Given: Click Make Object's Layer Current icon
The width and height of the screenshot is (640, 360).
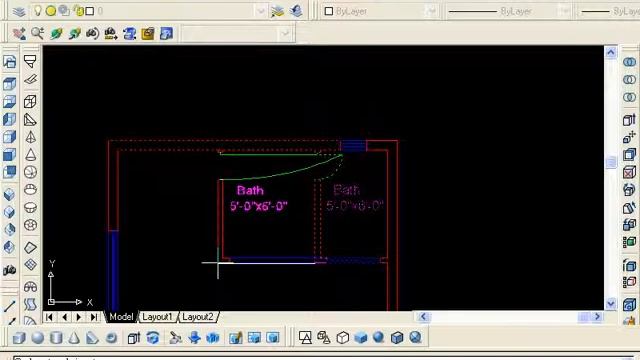Looking at the screenshot, I should pos(278,11).
